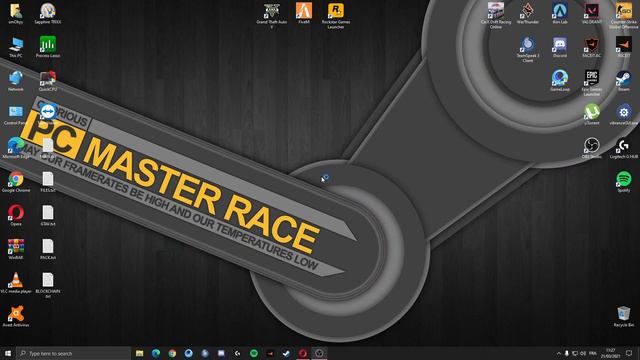This screenshot has height=360, width=640.
Task: Launch Logitech G HUB desktop shortcut
Action: tap(624, 148)
